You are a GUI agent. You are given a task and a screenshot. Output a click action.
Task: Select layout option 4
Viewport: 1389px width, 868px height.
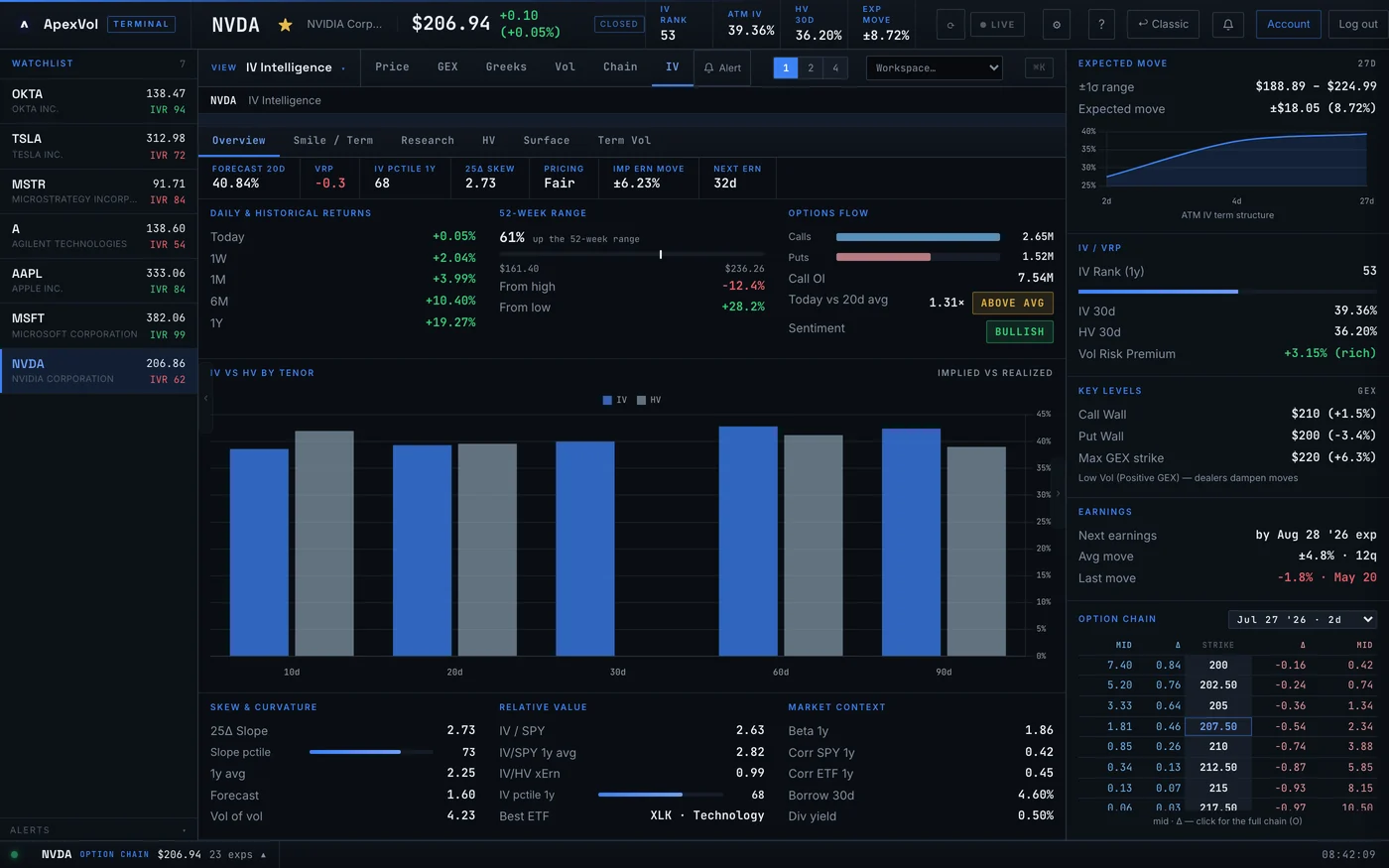pos(835,67)
